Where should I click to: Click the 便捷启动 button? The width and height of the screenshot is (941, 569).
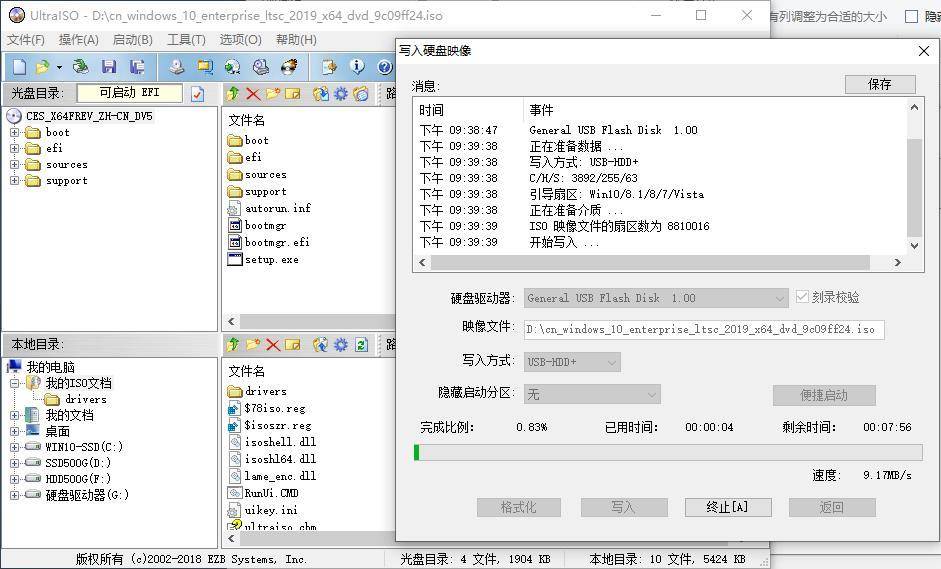click(x=824, y=395)
